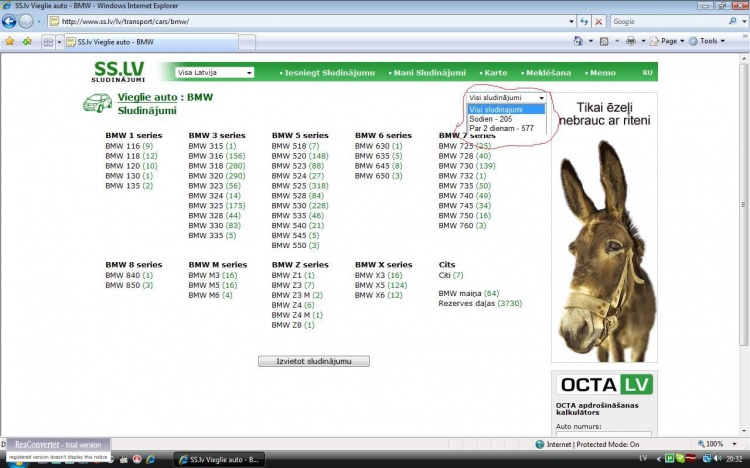The width and height of the screenshot is (750, 468).
Task: Click the OCTA LV banner logo
Action: (x=605, y=384)
